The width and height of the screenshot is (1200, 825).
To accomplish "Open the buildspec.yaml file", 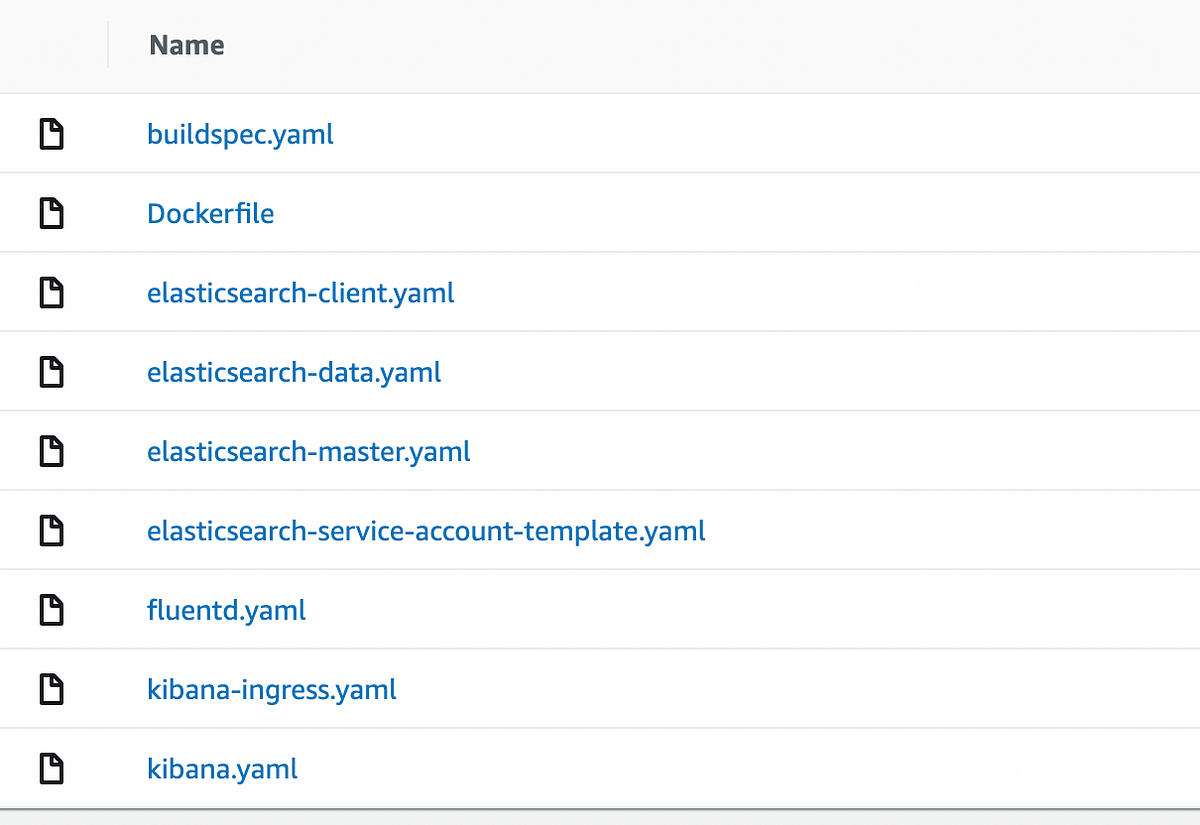I will [x=240, y=133].
